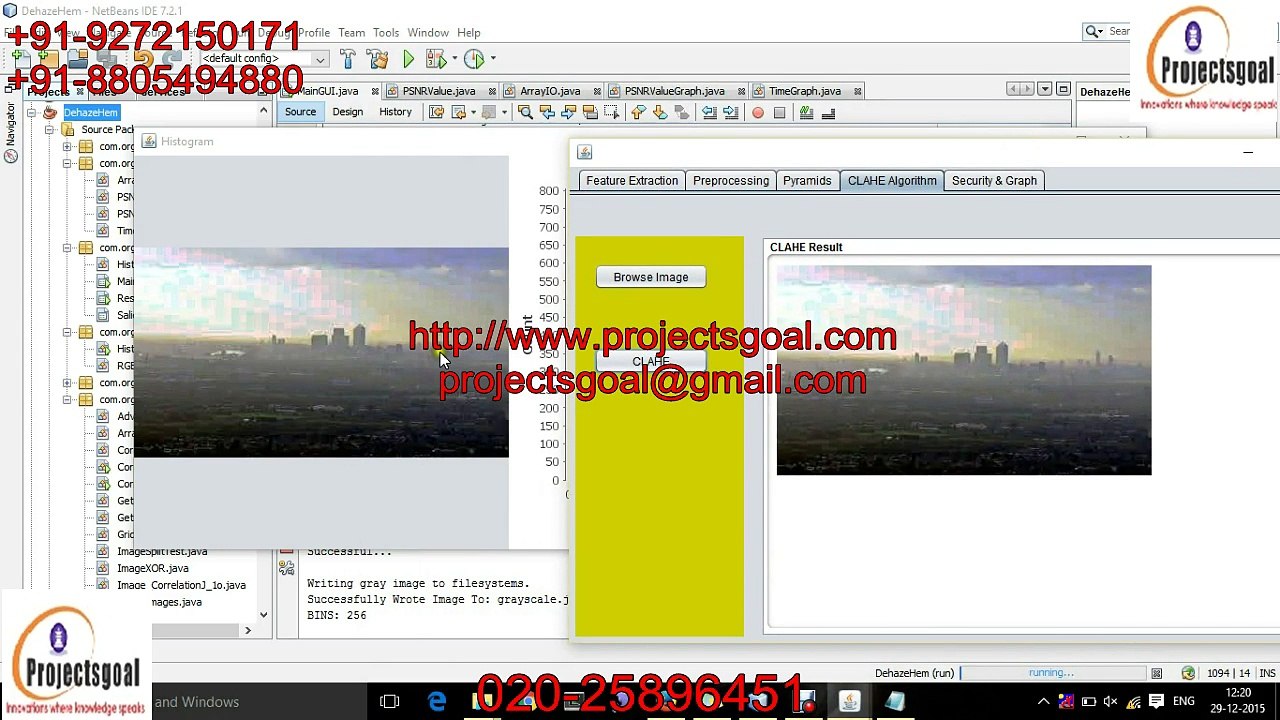The image size is (1280, 720).
Task: Click the search magnifier in the Quick Search box
Action: click(x=1094, y=32)
